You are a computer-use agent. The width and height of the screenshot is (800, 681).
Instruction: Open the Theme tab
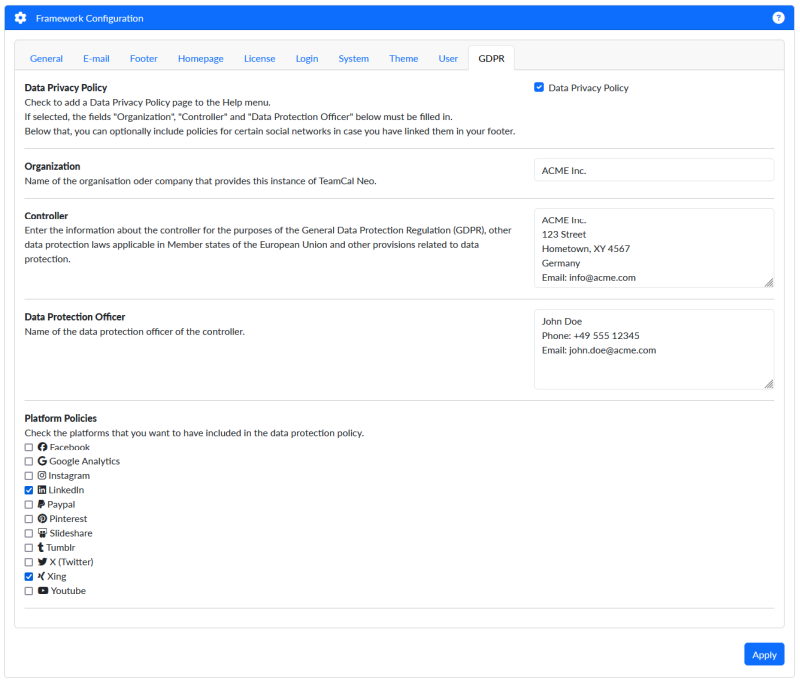click(403, 59)
